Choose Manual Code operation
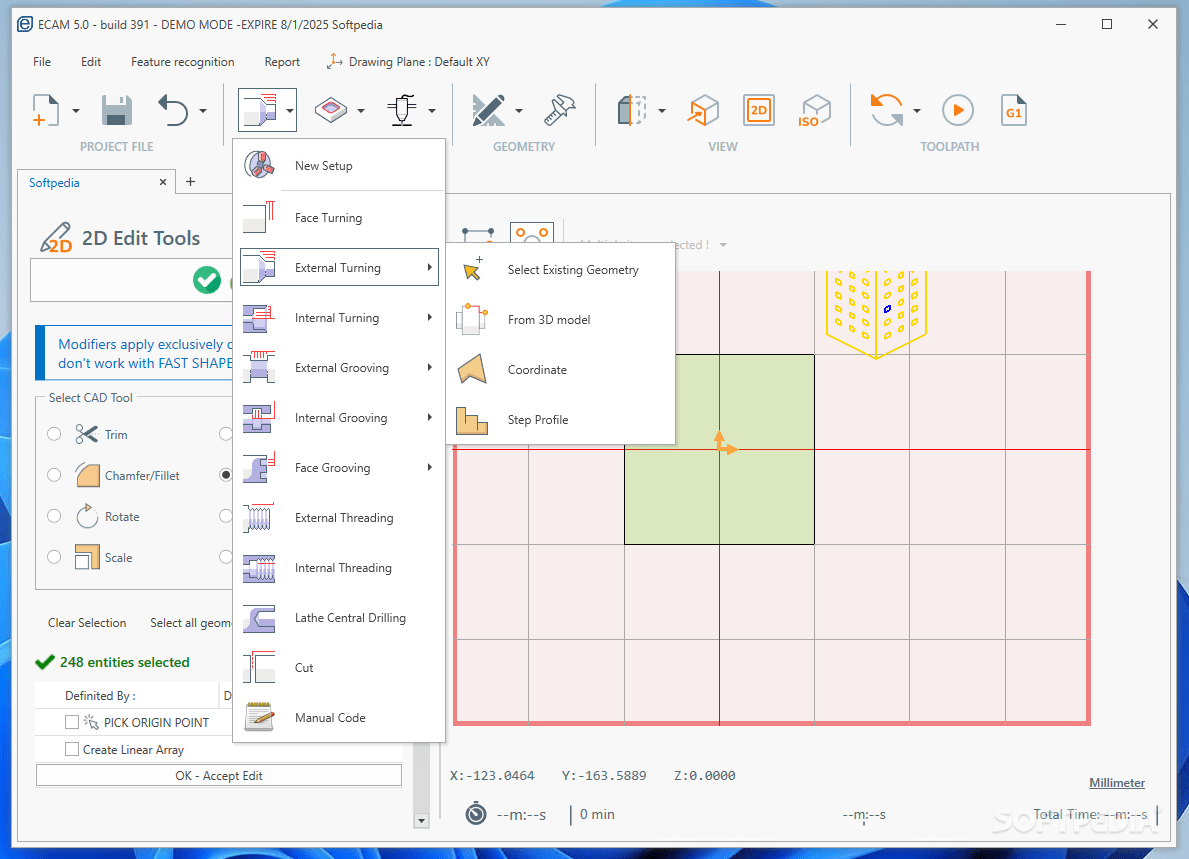Viewport: 1189px width, 859px height. 339,718
